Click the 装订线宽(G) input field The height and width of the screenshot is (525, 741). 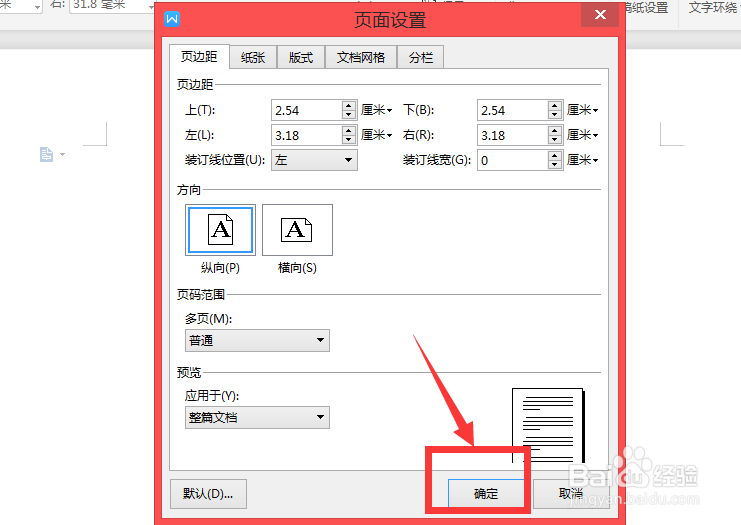[512, 160]
